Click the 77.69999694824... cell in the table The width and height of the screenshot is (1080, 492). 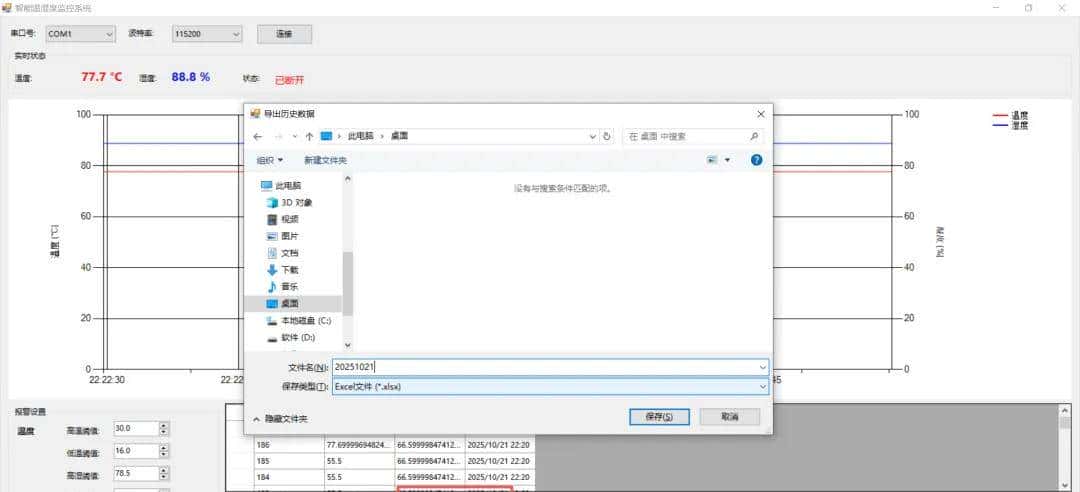[360, 445]
